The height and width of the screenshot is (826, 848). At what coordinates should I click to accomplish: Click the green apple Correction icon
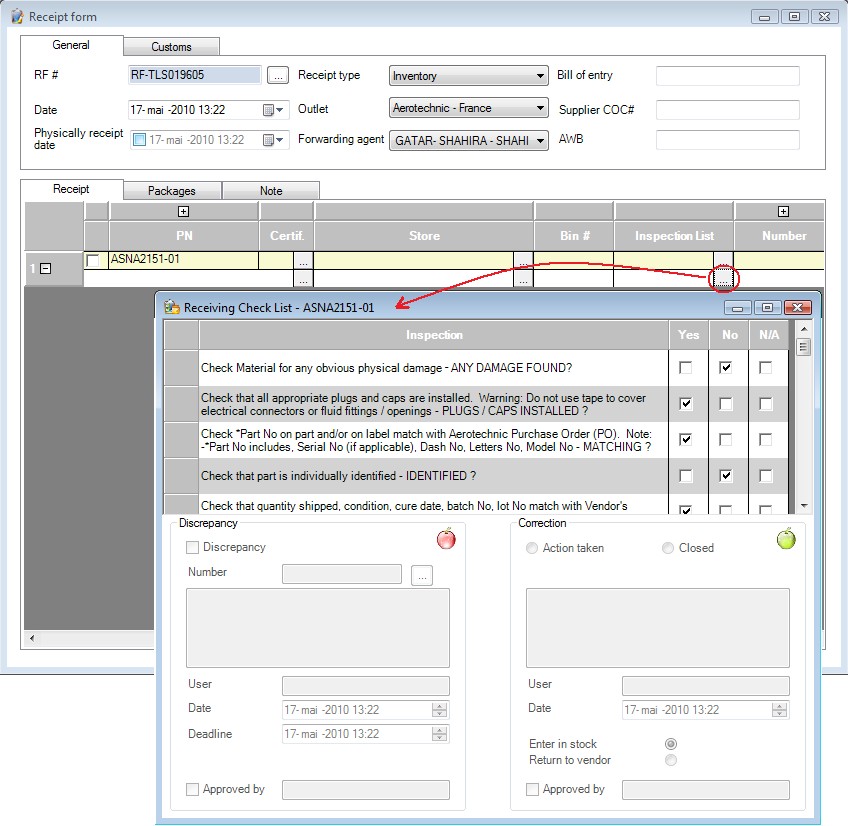tap(786, 540)
